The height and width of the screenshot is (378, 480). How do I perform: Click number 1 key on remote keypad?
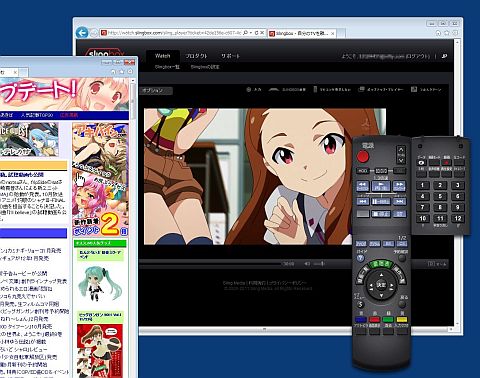422,185
